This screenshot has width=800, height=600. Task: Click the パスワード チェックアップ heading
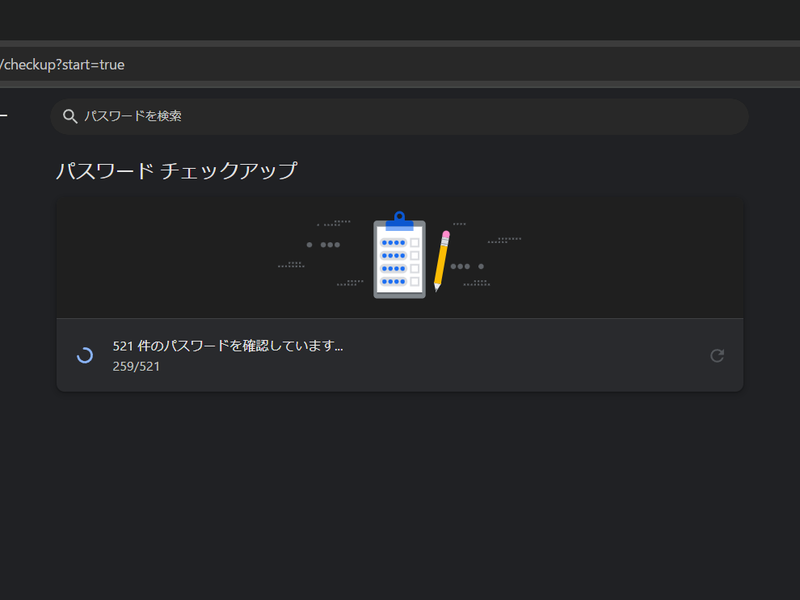point(176,170)
